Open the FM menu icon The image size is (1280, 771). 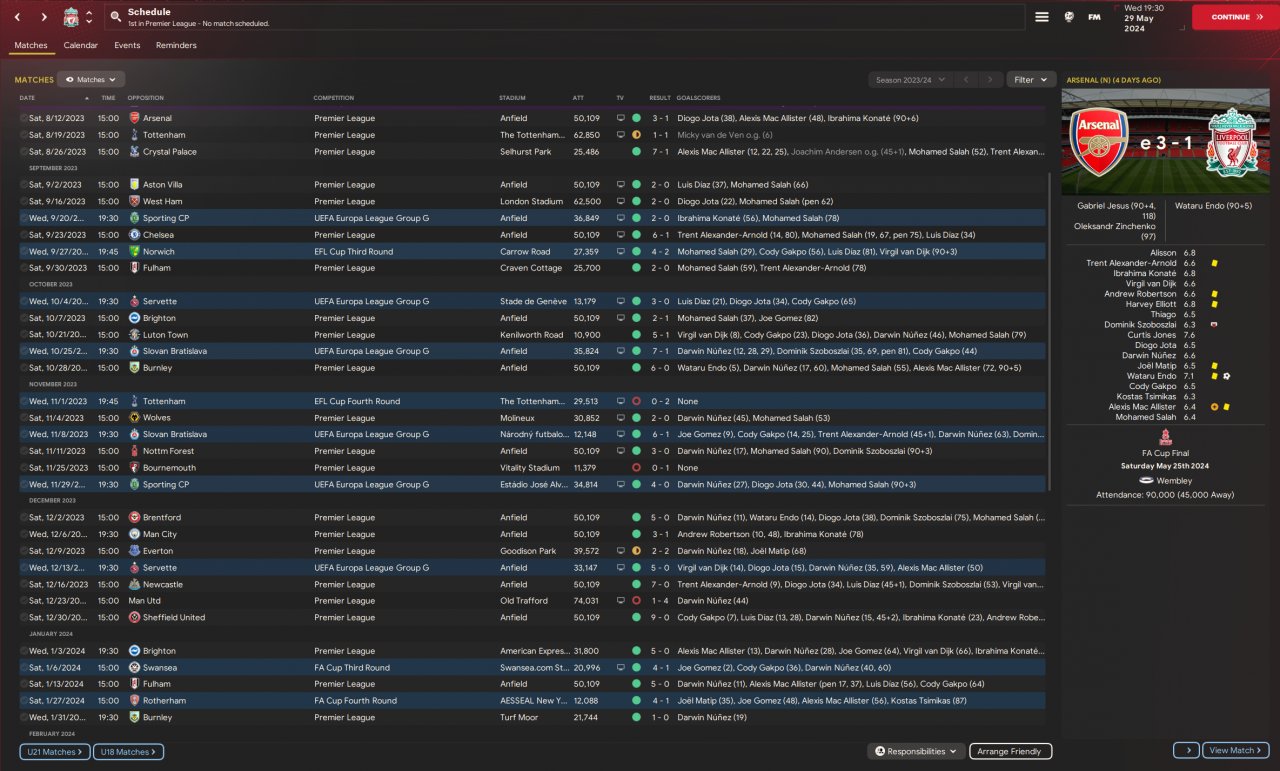pyautogui.click(x=1095, y=17)
